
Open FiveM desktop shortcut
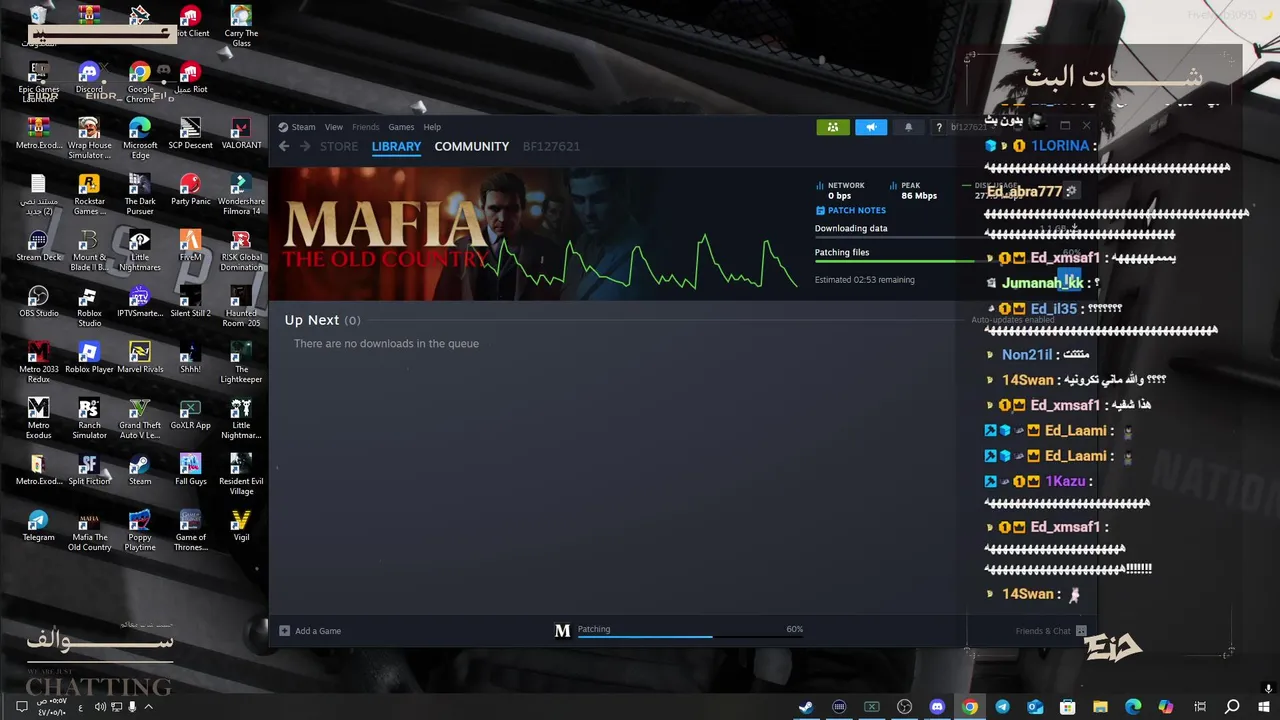click(x=190, y=246)
